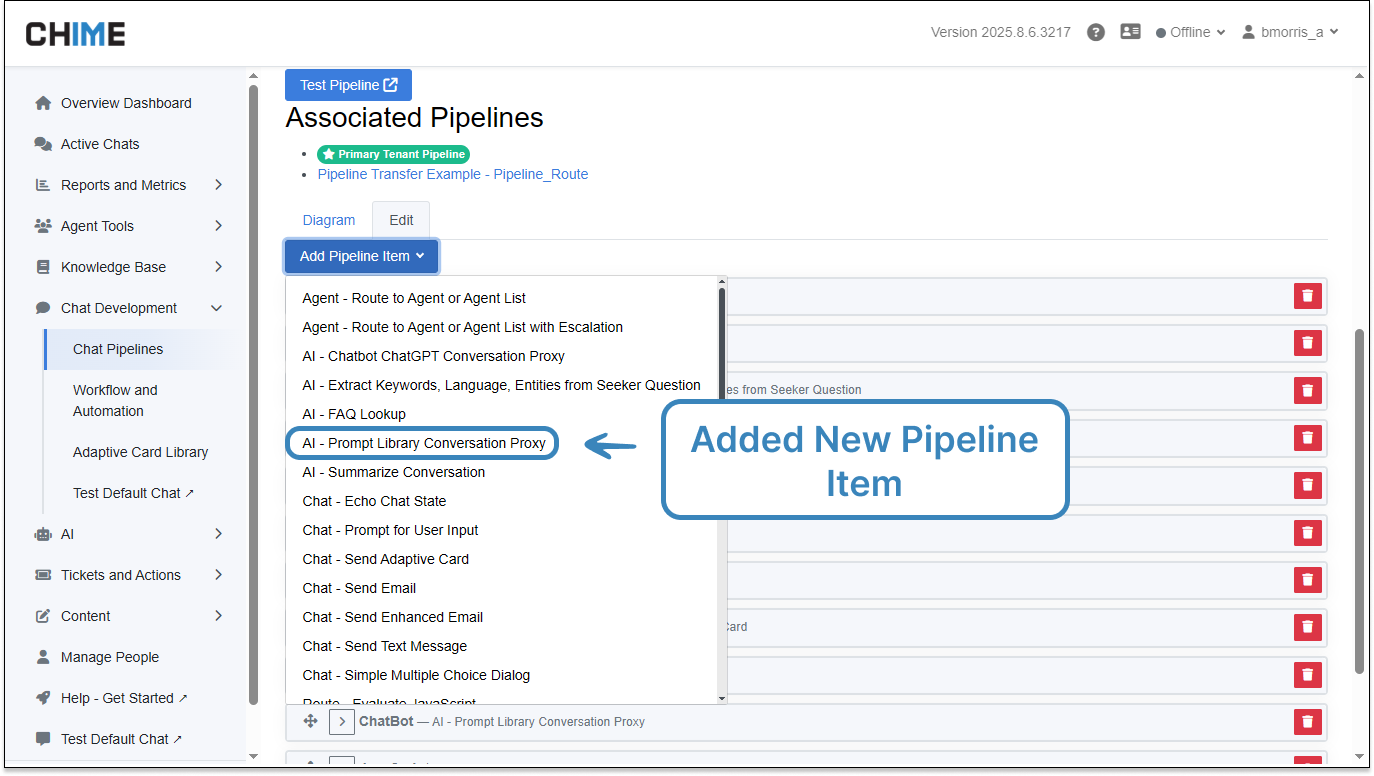This screenshot has width=1374, height=776.
Task: Switch to the Diagram tab
Action: point(329,220)
